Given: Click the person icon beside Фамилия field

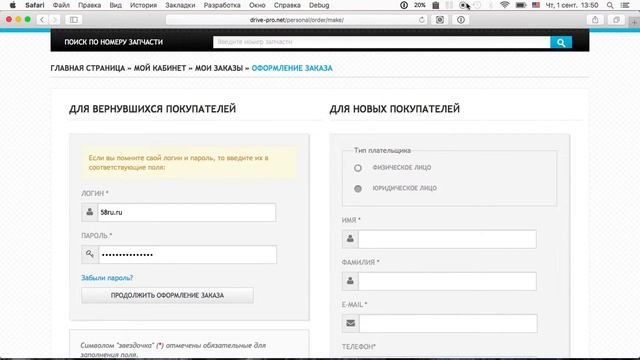Looking at the screenshot, I should (350, 281).
